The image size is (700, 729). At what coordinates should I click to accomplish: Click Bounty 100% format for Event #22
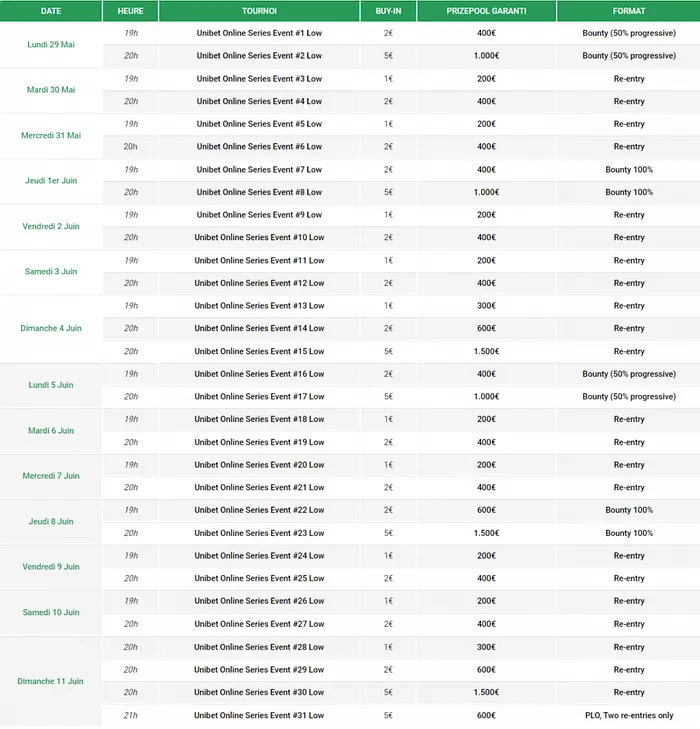pyautogui.click(x=629, y=510)
